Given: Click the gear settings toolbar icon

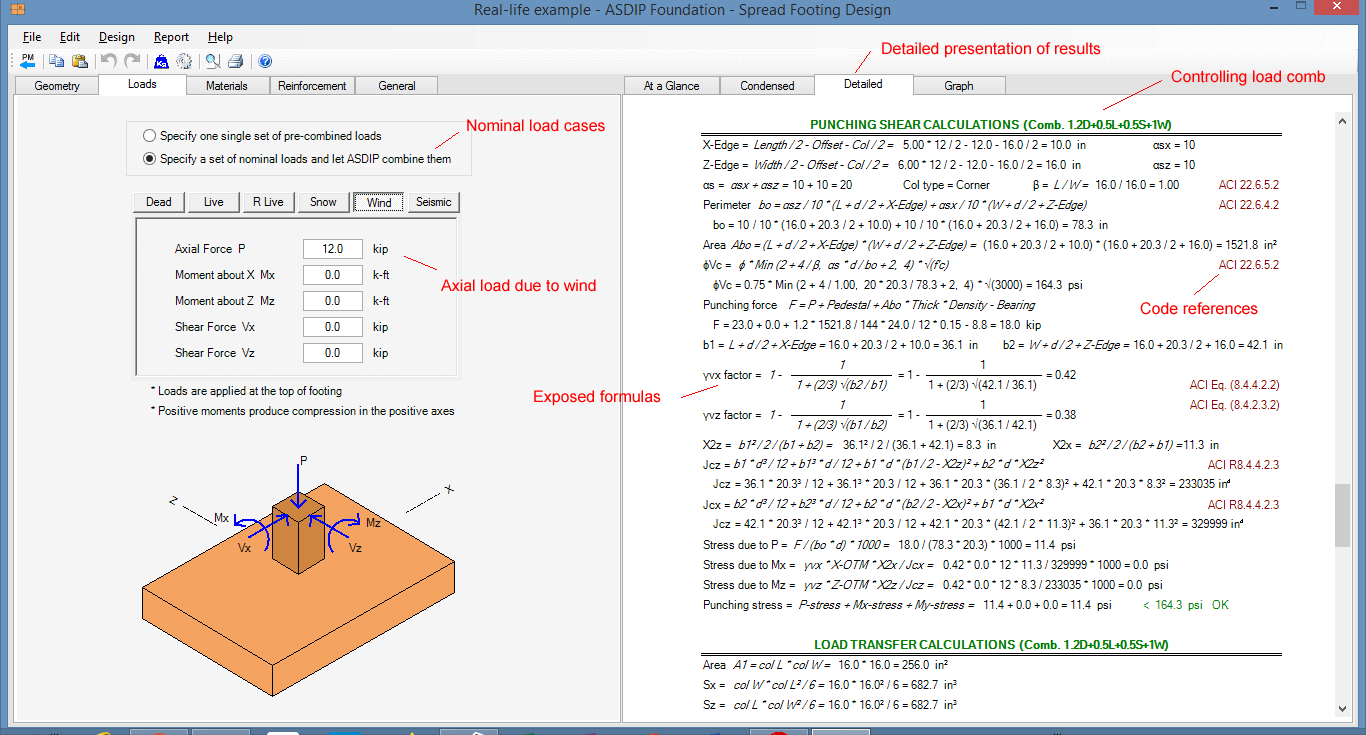Looking at the screenshot, I should (x=184, y=61).
